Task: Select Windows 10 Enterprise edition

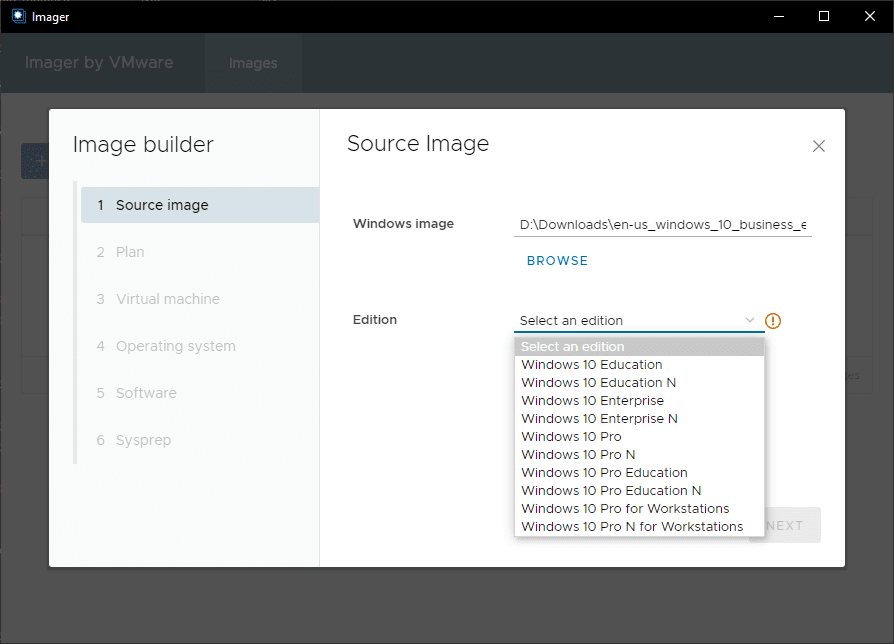Action: click(592, 401)
